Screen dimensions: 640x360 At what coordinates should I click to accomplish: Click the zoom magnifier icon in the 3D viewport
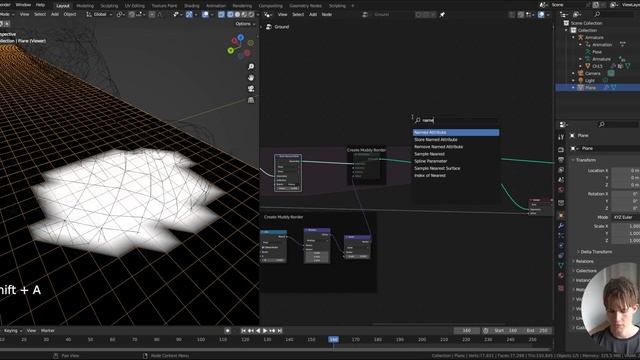pyautogui.click(x=251, y=67)
